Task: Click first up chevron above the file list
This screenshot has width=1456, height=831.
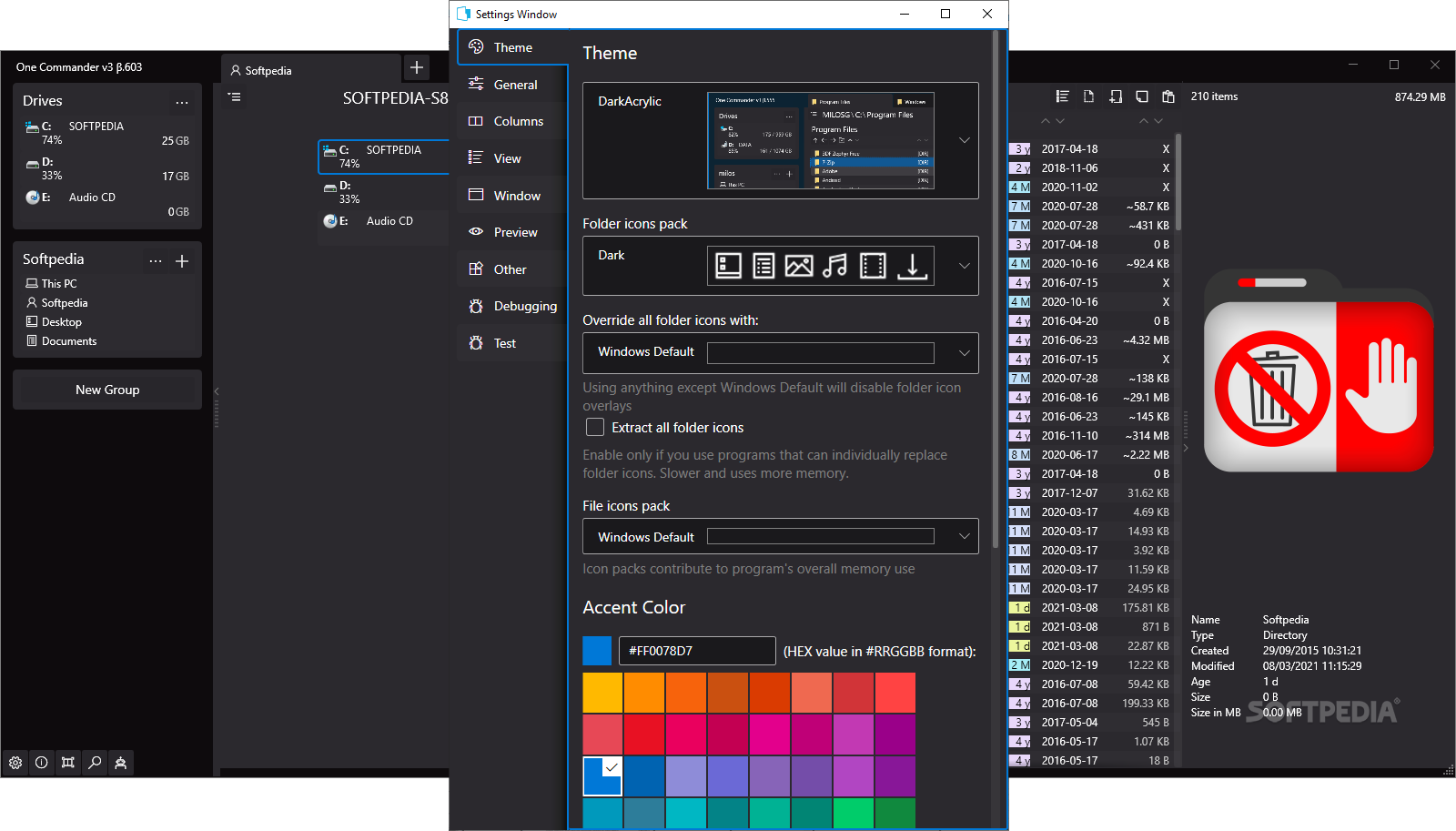Action: (1046, 121)
